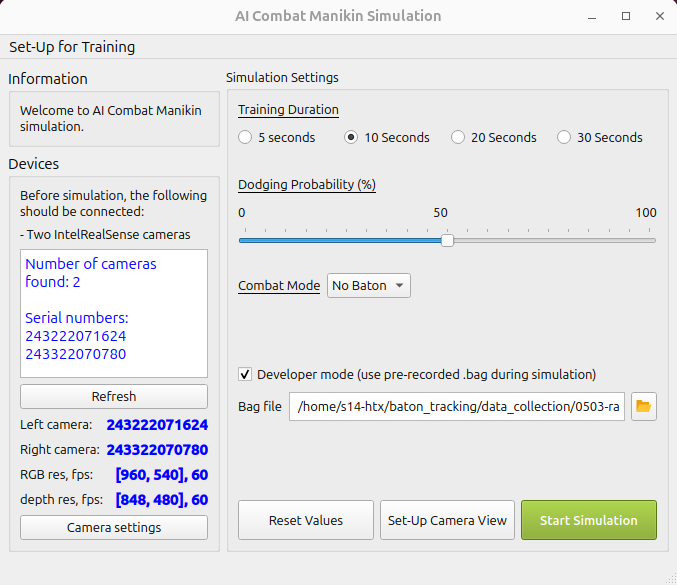The width and height of the screenshot is (677, 585).
Task: Click the cameras found serial numbers box
Action: [114, 313]
